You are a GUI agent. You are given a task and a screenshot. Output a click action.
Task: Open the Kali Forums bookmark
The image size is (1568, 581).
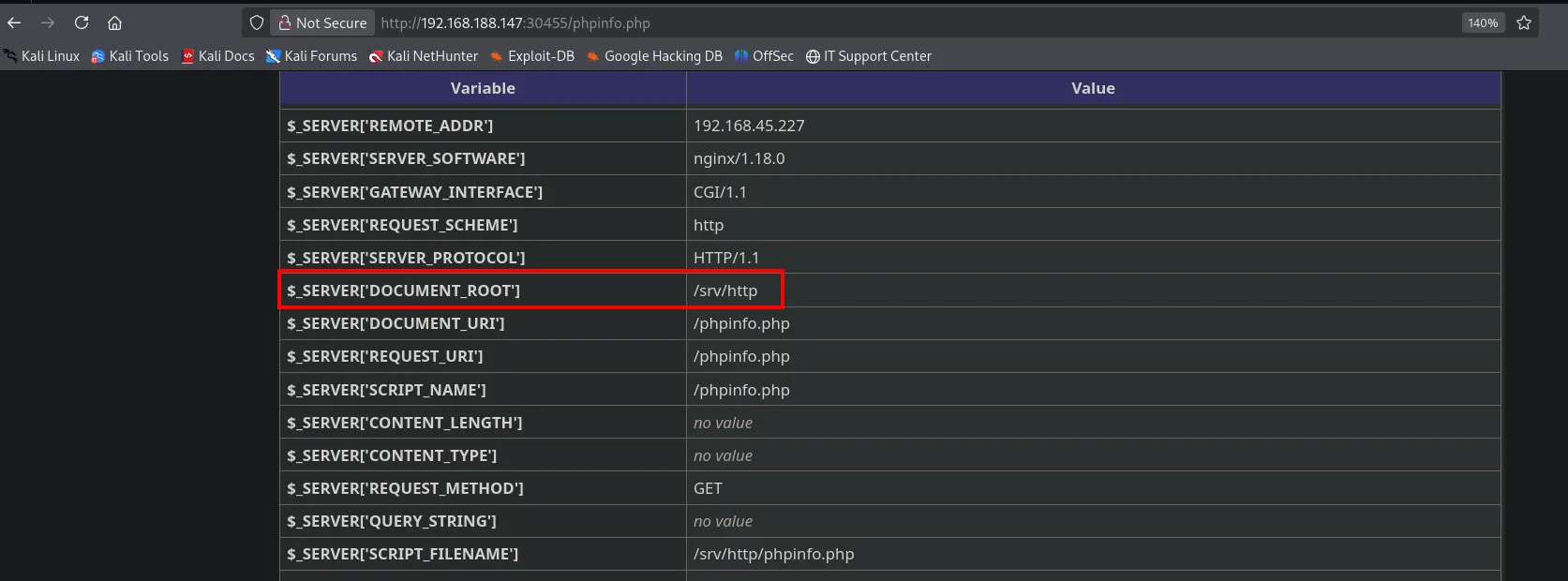click(311, 56)
